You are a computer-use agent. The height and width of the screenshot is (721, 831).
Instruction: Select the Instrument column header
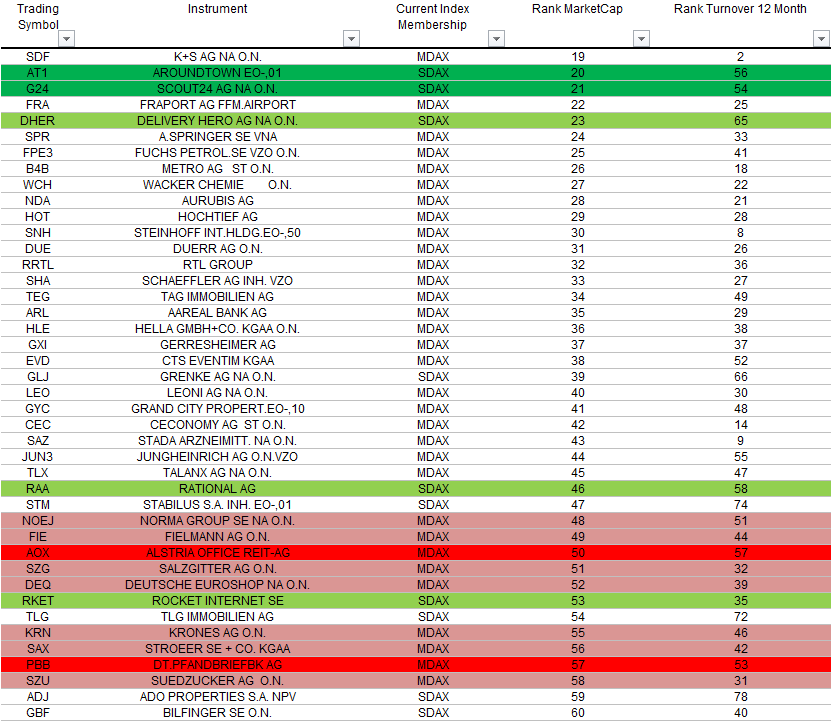[217, 8]
